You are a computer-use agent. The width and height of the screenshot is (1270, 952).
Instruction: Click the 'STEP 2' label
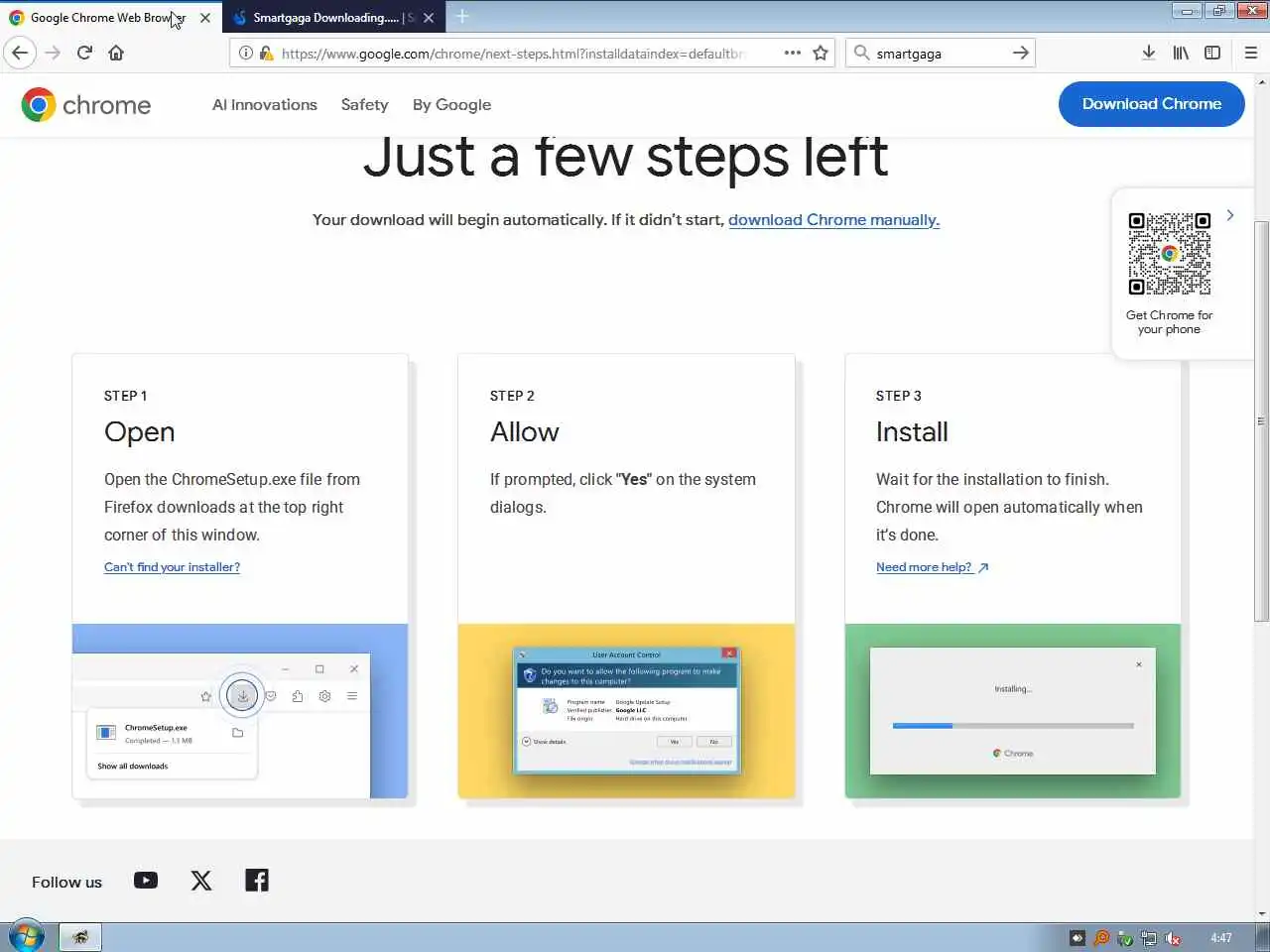[x=512, y=396]
